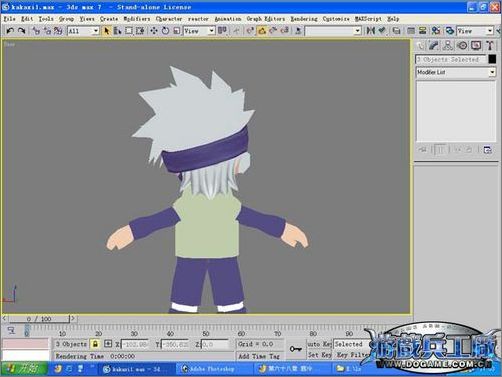Click the Redo arrow icon
This screenshot has height=377, width=502.
[22, 31]
